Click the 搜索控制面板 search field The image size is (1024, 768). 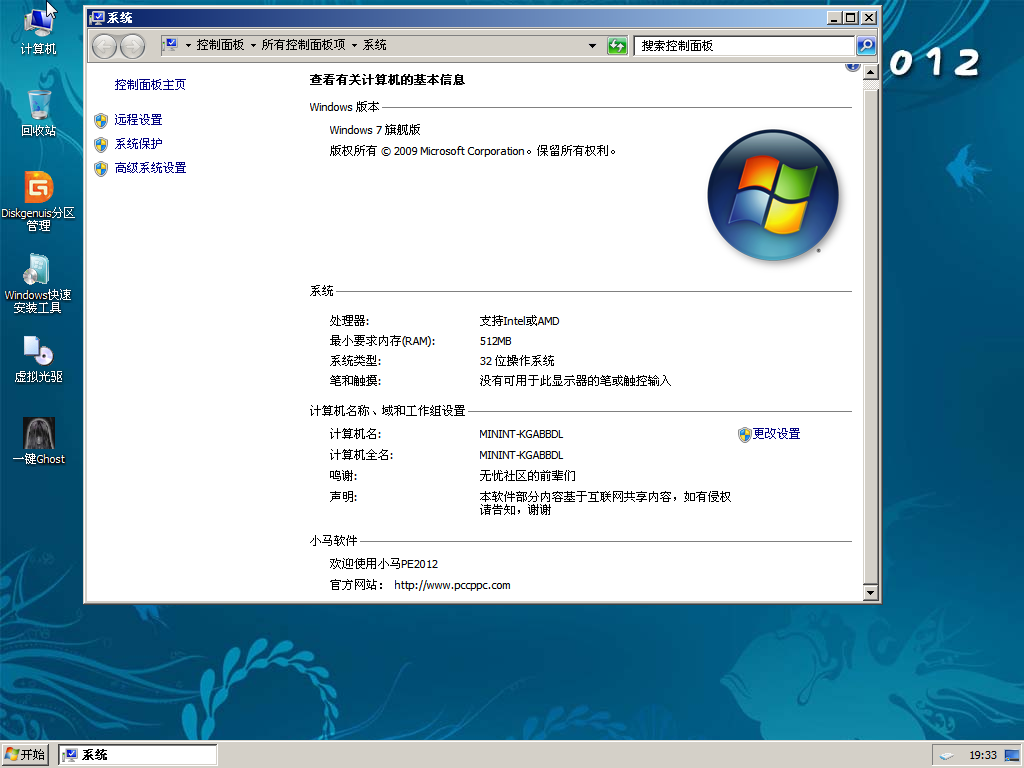(x=744, y=46)
